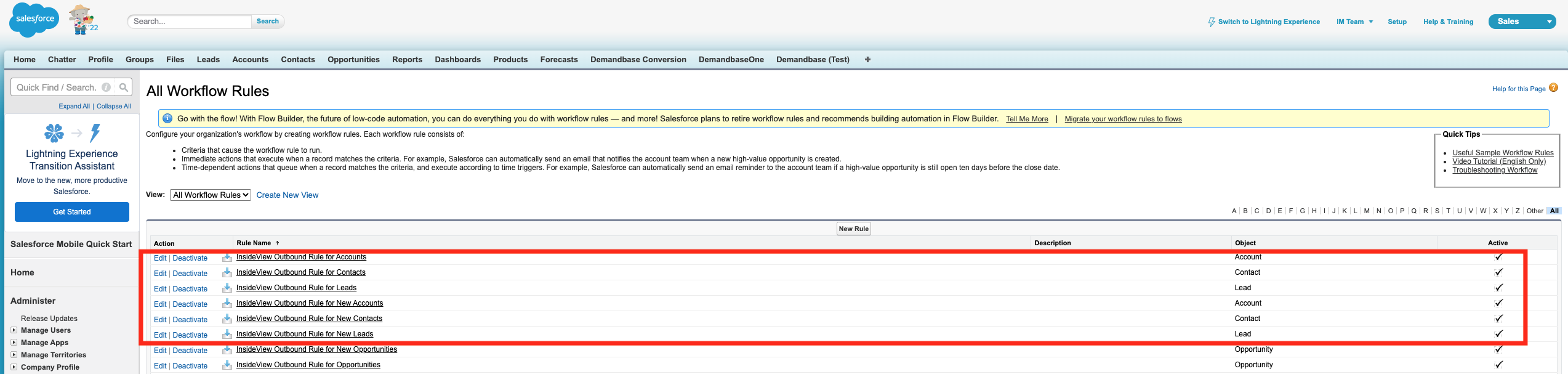Click the Help for this Page question icon
The image size is (1568, 374).
[1553, 88]
